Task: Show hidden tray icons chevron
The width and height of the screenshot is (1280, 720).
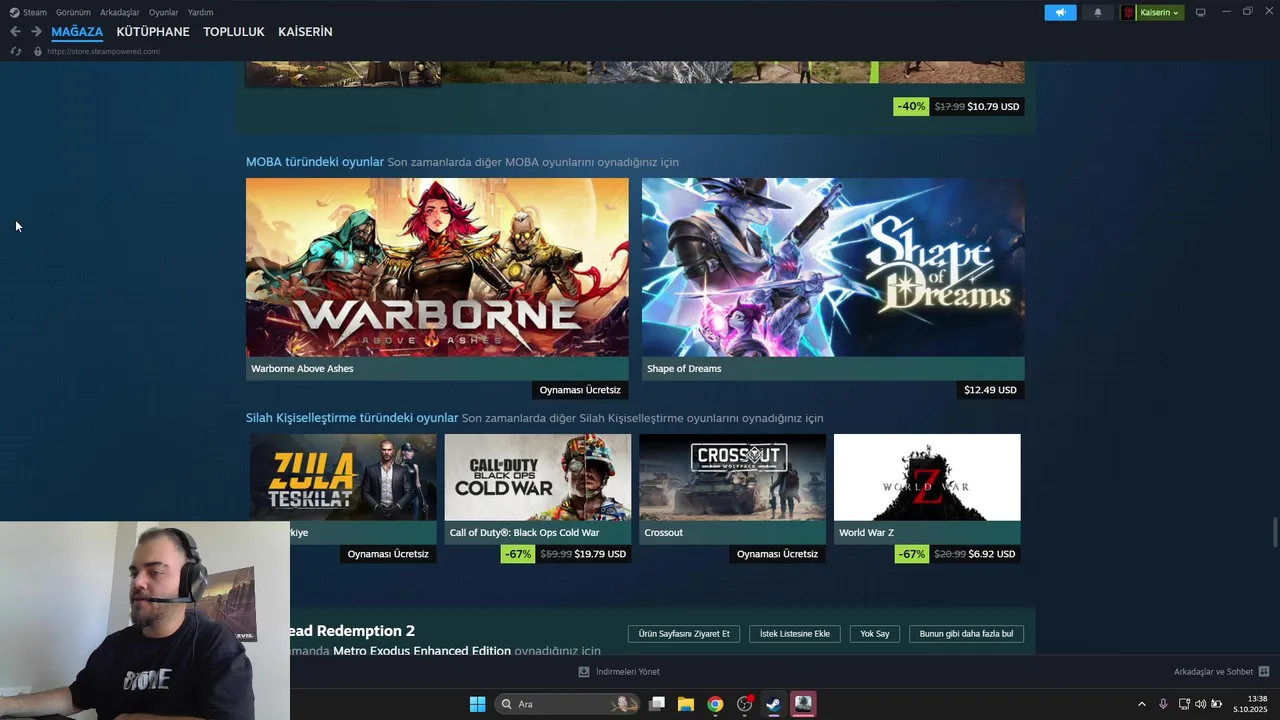Action: pos(1142,704)
